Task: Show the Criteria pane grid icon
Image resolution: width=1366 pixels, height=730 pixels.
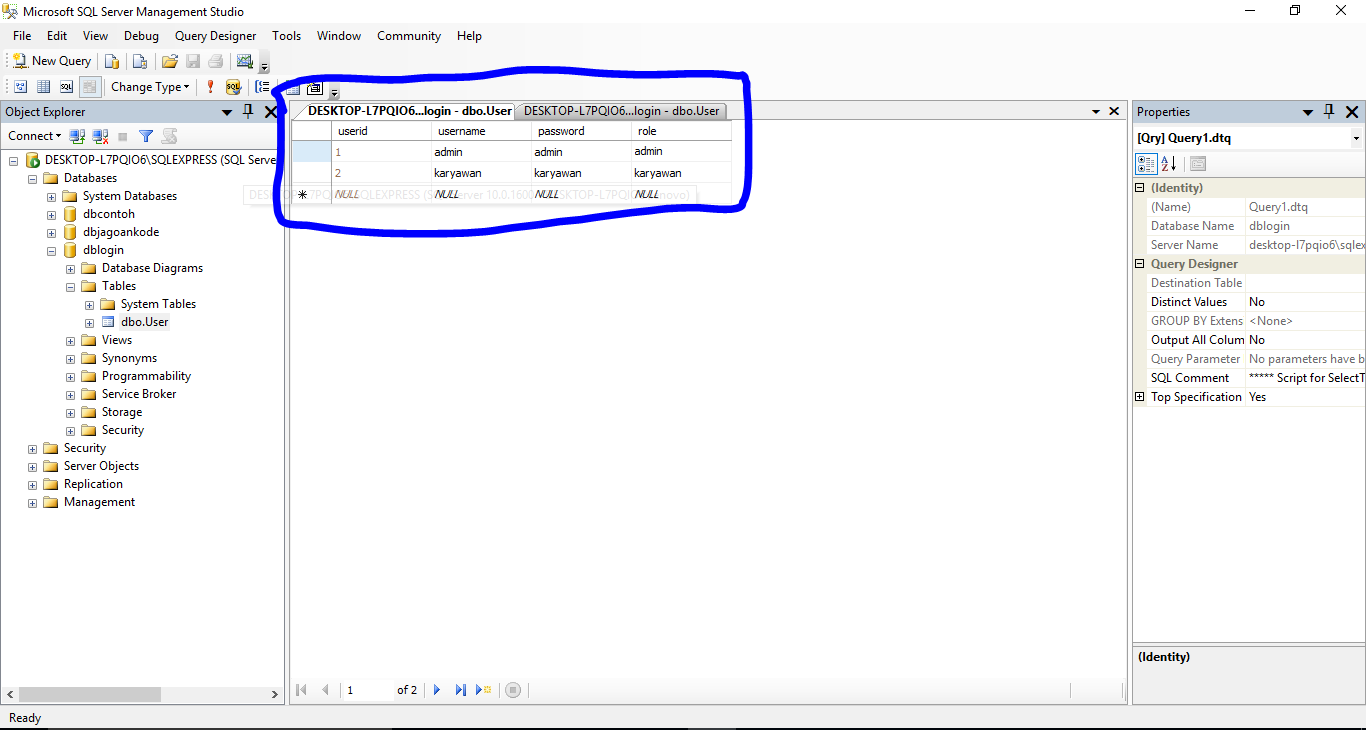Action: [43, 87]
